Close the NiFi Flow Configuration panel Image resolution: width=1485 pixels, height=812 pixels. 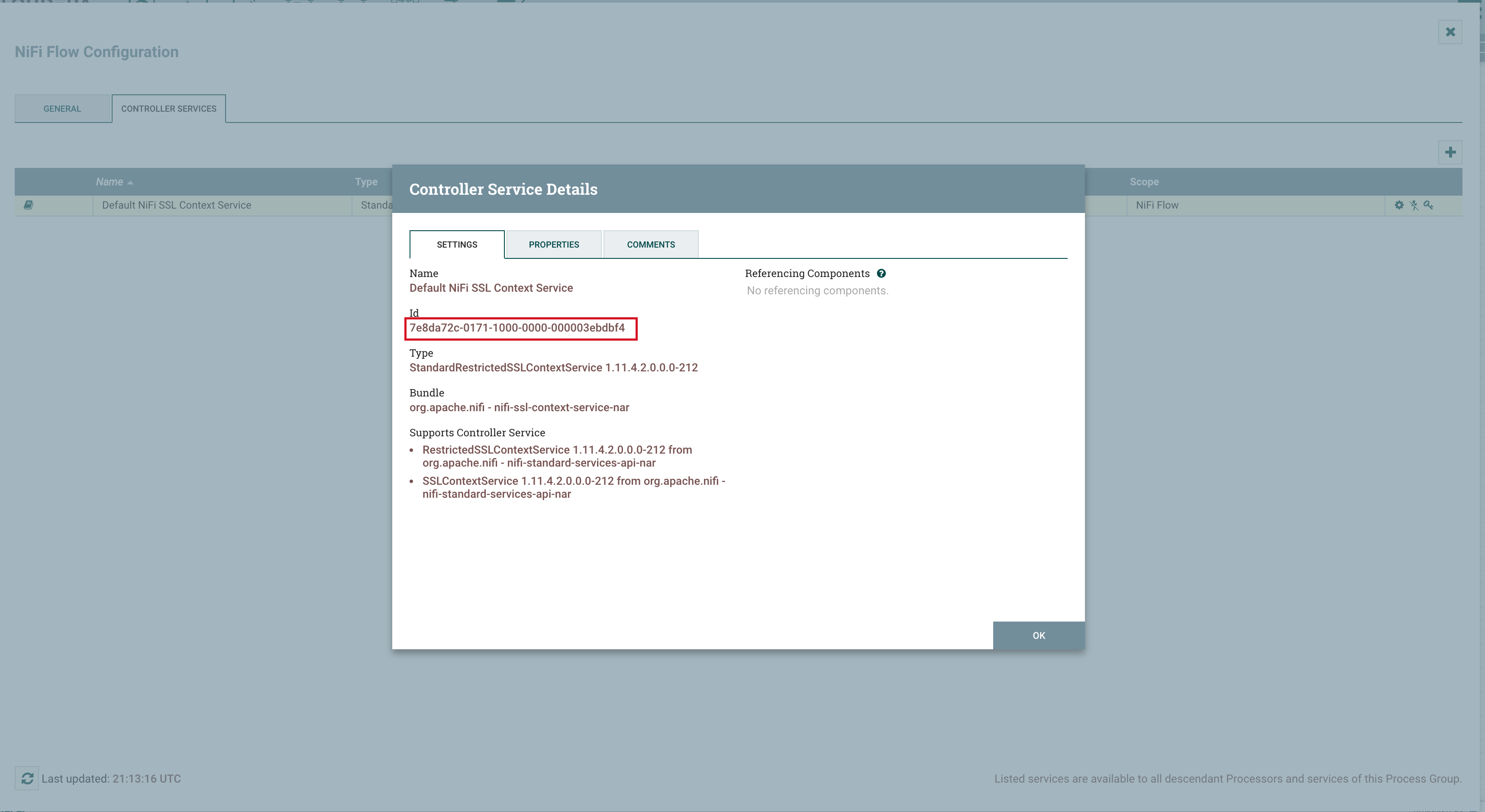point(1450,32)
